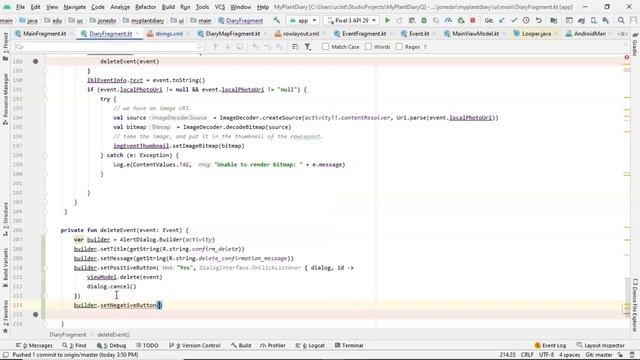The width and height of the screenshot is (640, 360).
Task: Open the Git: master branch popup
Action: 599,355
